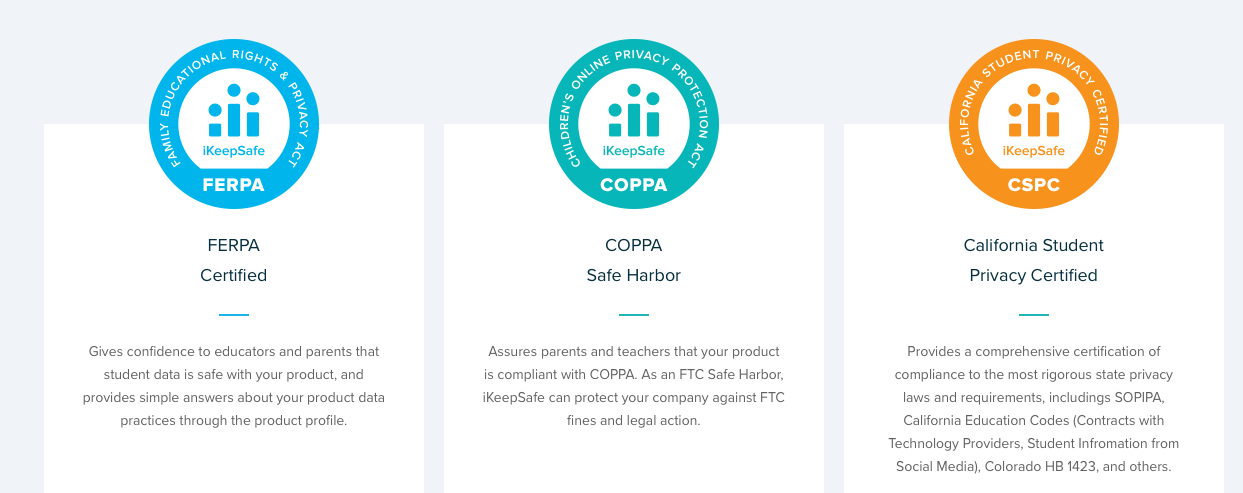Click the white "CSPC" label on the orange badge
Viewport: 1243px width, 493px height.
1034,185
